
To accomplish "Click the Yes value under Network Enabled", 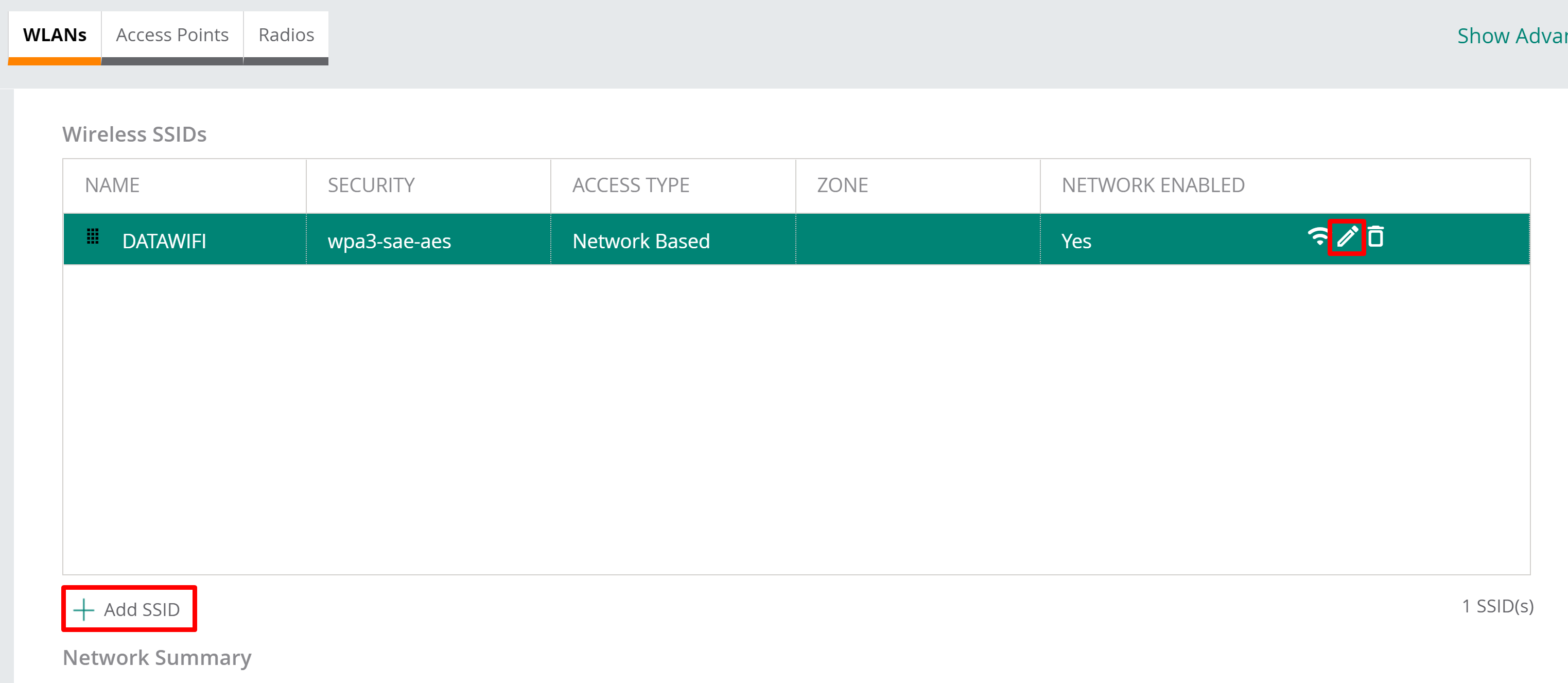I will click(1076, 241).
